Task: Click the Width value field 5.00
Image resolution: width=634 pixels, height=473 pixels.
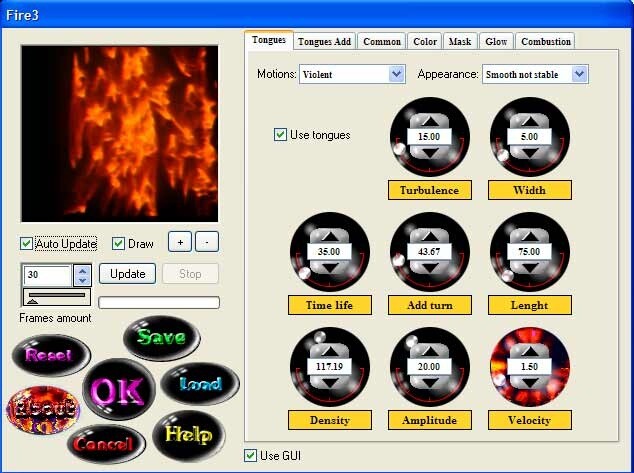Action: point(529,137)
